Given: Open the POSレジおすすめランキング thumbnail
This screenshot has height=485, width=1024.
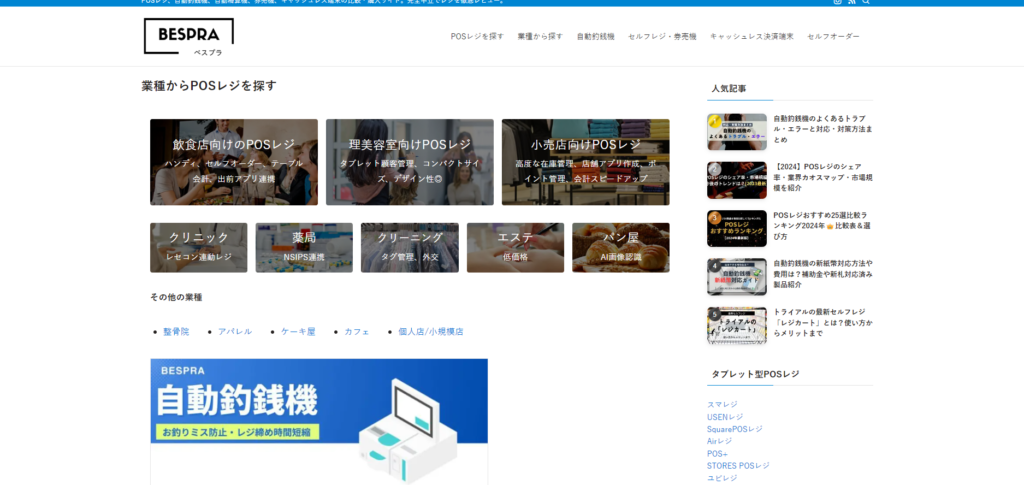Looking at the screenshot, I should pos(737,228).
